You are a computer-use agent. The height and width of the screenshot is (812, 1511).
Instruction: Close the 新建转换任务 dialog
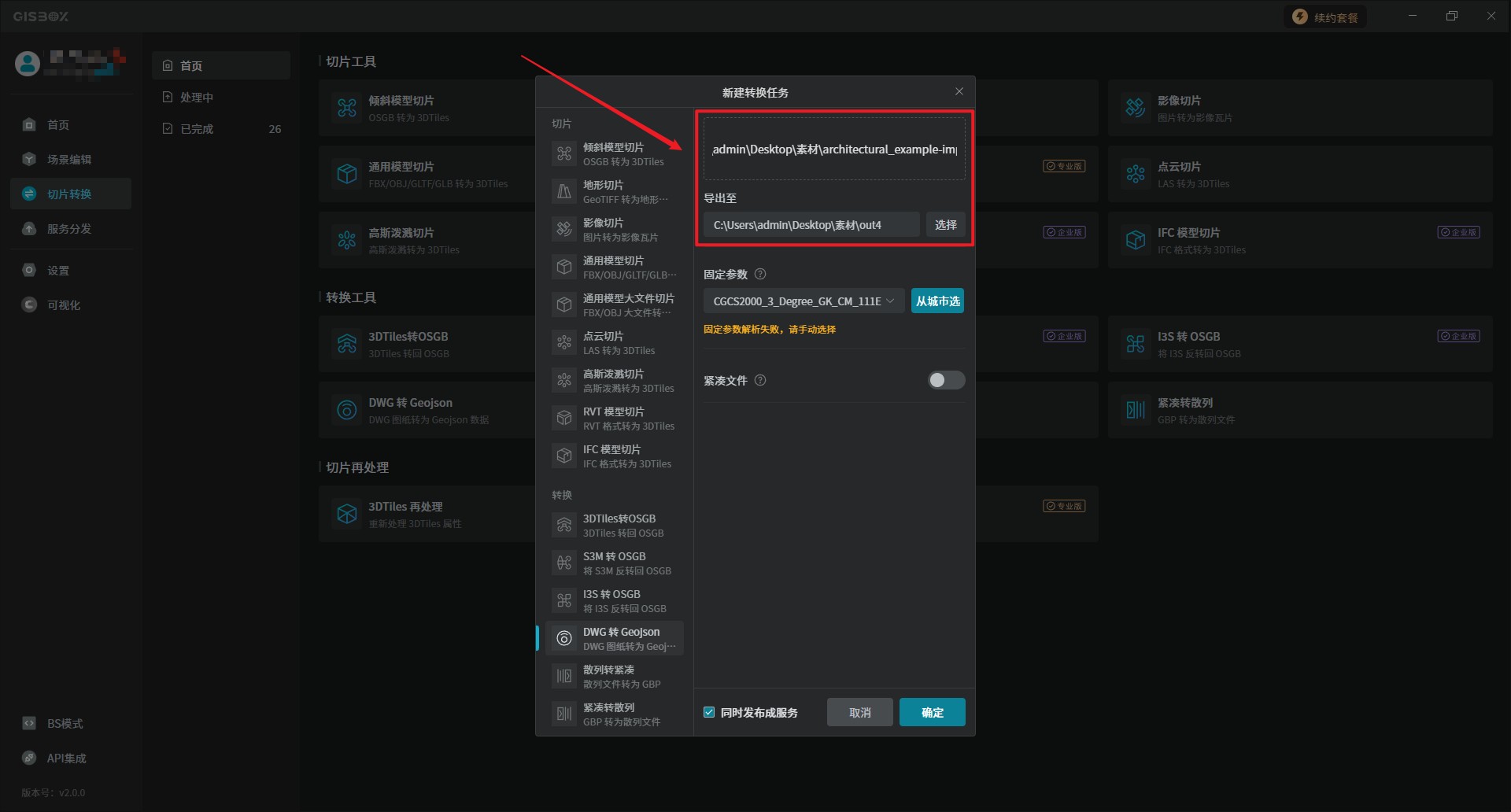pos(959,92)
